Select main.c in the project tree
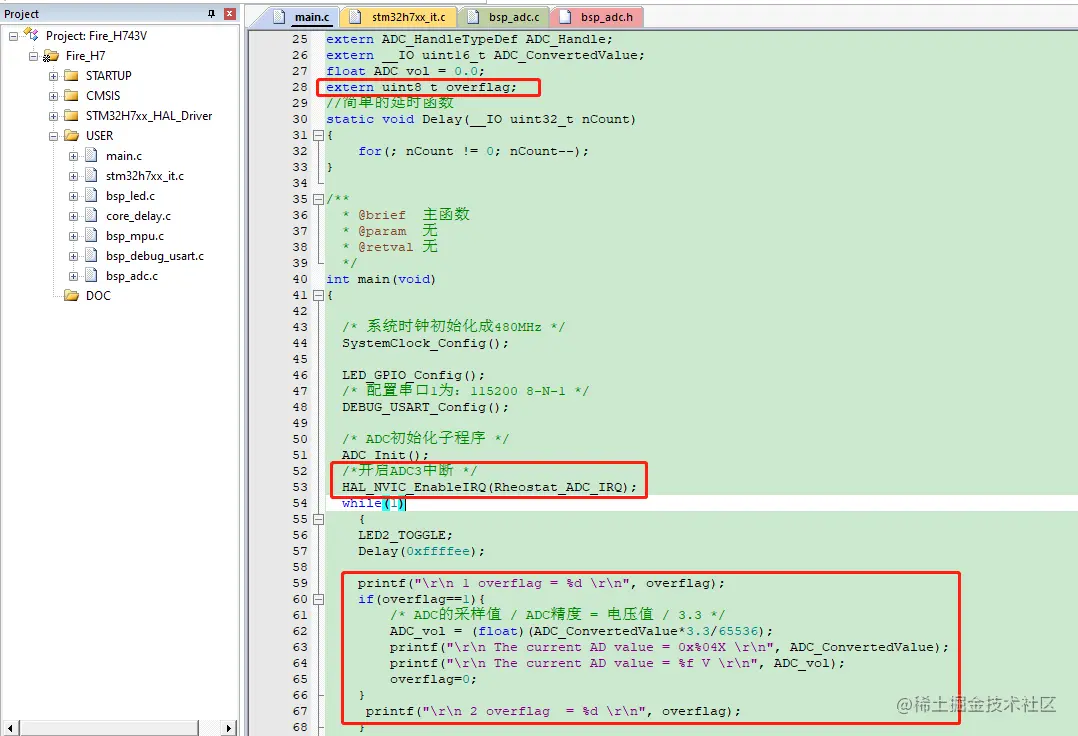 click(124, 156)
